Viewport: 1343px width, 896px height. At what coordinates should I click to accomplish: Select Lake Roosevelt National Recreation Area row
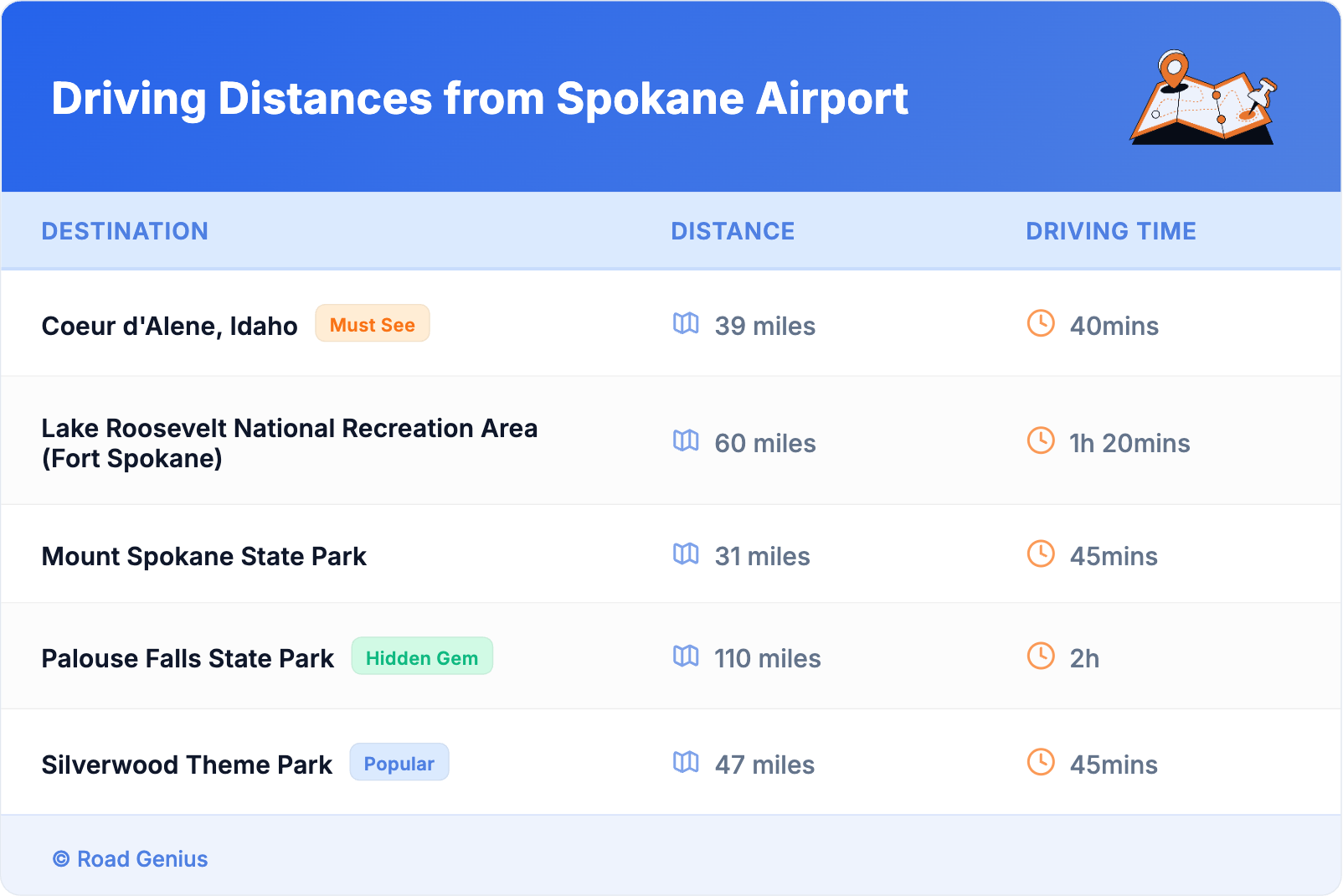click(289, 443)
